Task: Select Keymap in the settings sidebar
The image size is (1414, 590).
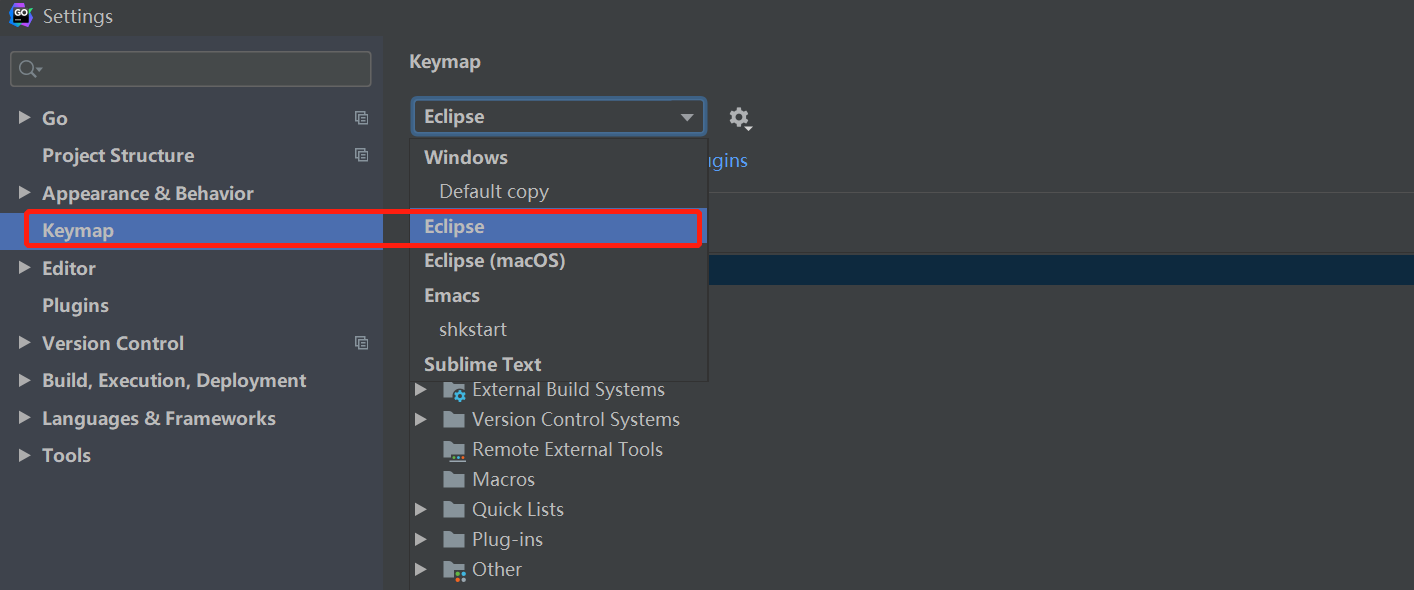Action: pyautogui.click(x=192, y=230)
